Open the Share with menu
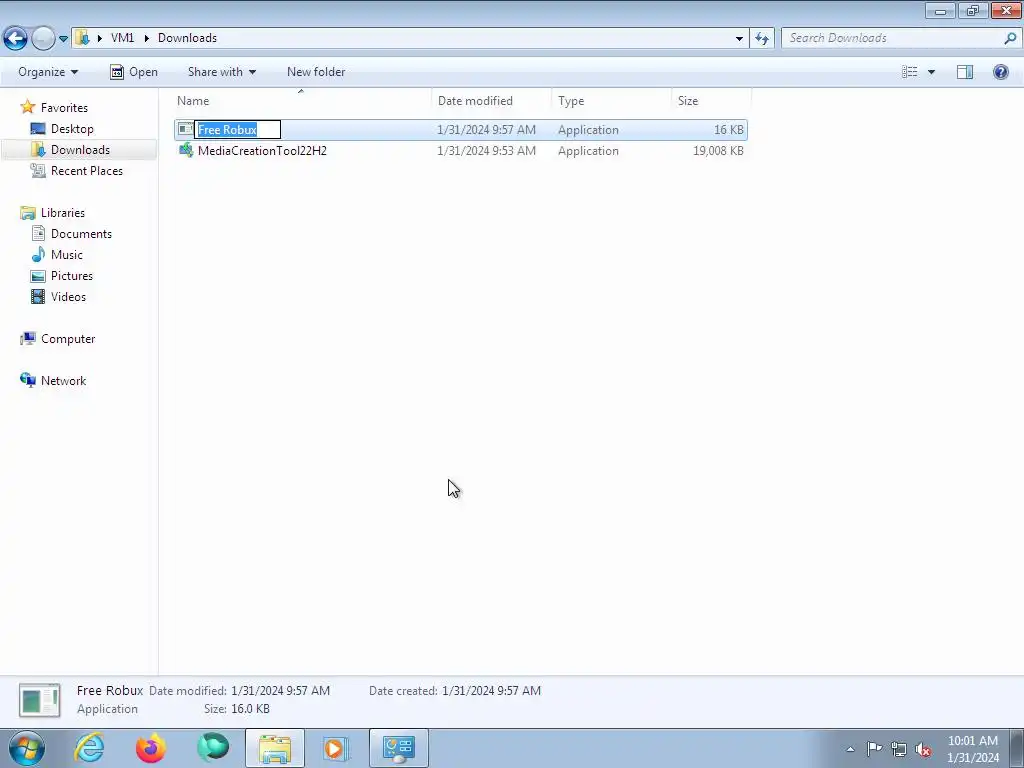1024x768 pixels. click(x=221, y=72)
